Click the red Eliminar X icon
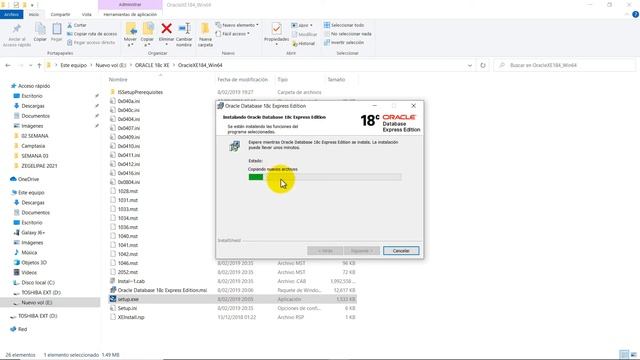This screenshot has height=360, width=640. (x=166, y=29)
